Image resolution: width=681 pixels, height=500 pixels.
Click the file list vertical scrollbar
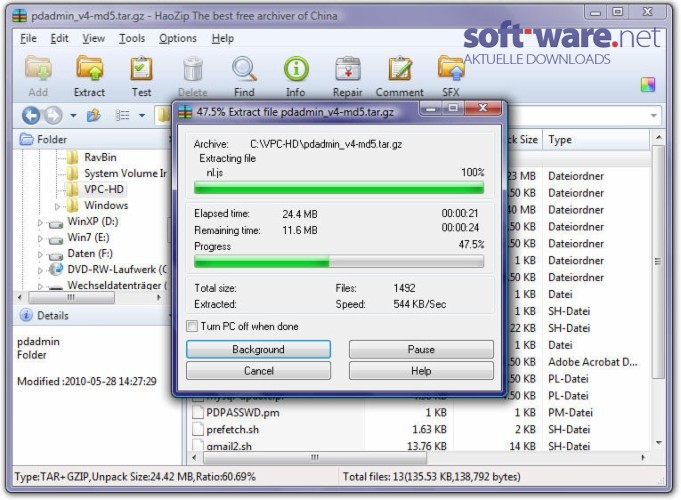pos(658,262)
